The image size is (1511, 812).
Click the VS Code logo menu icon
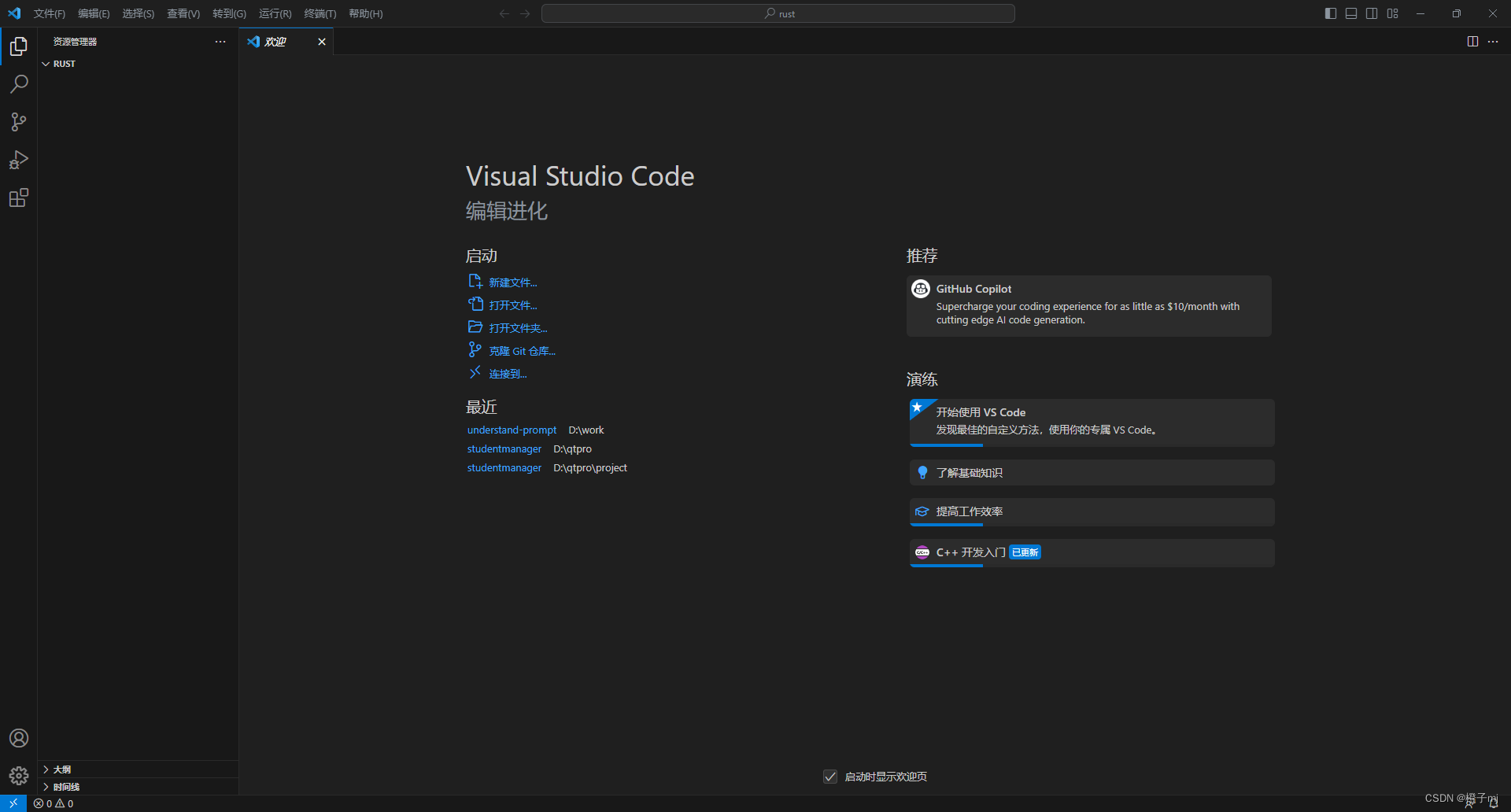pos(14,13)
